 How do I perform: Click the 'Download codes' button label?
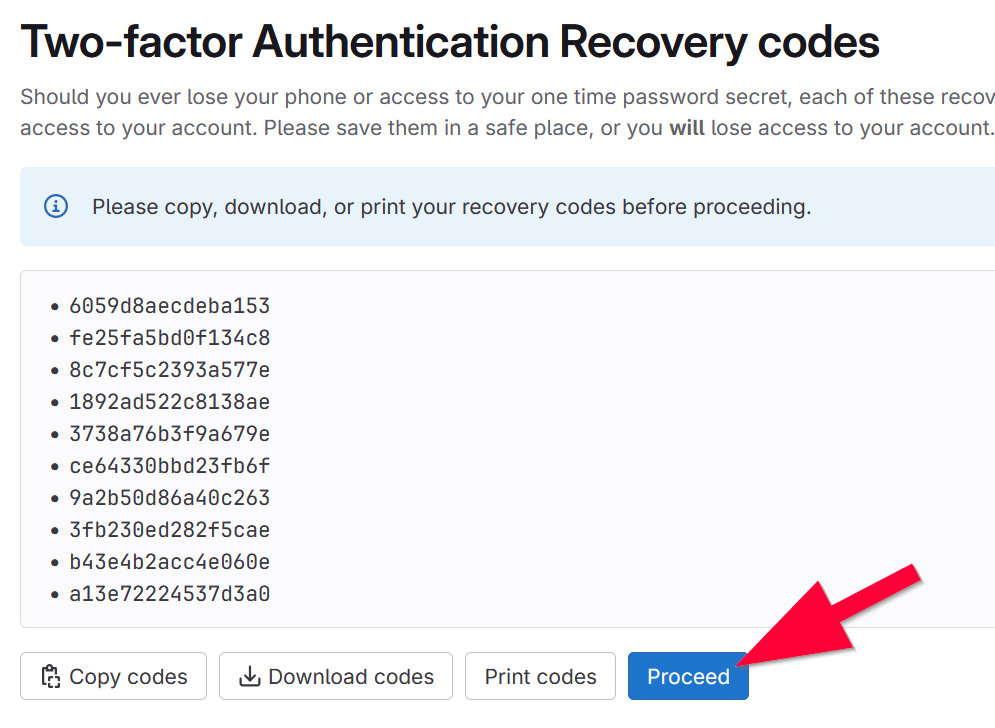(351, 677)
